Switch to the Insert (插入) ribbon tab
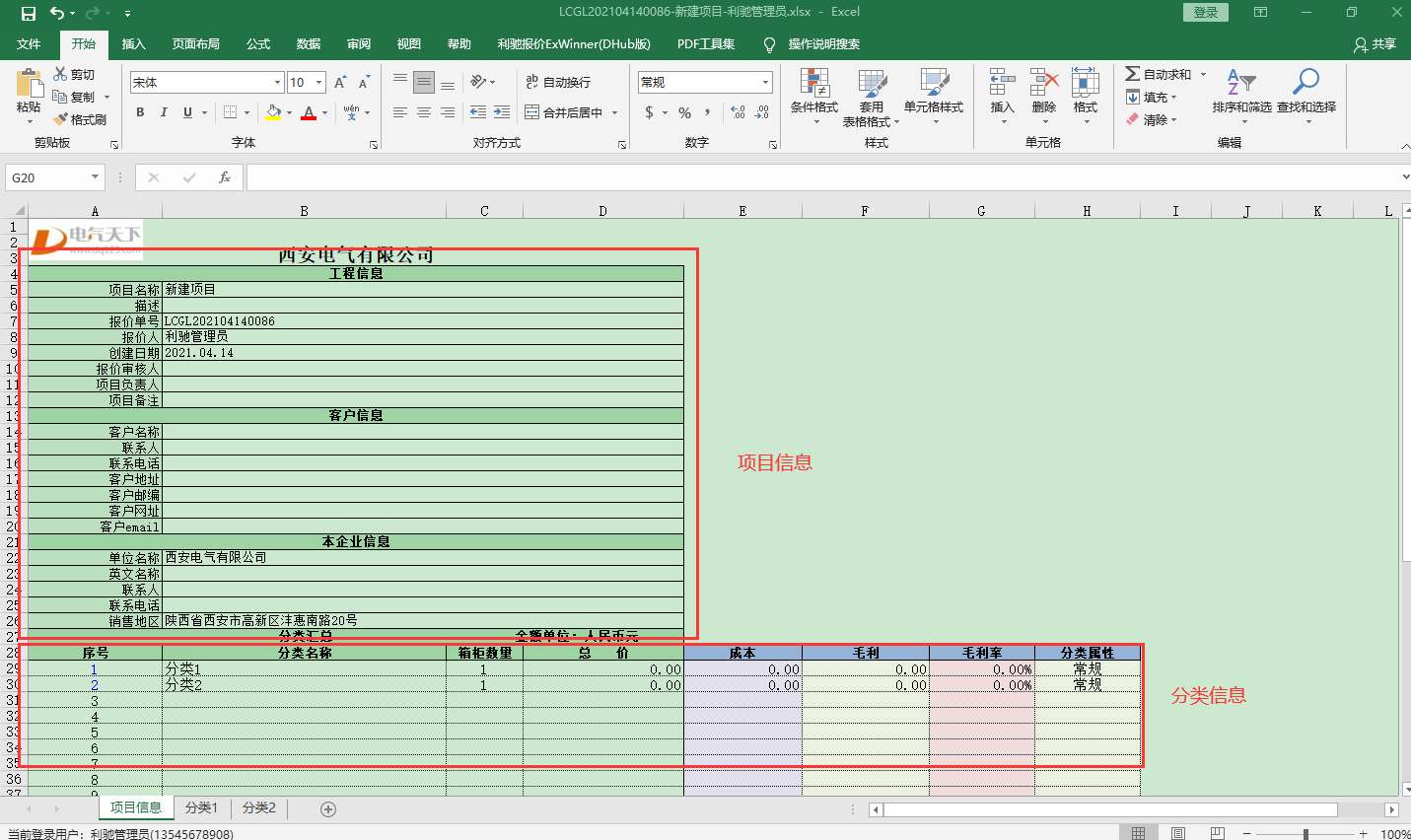1411x840 pixels. (x=134, y=44)
